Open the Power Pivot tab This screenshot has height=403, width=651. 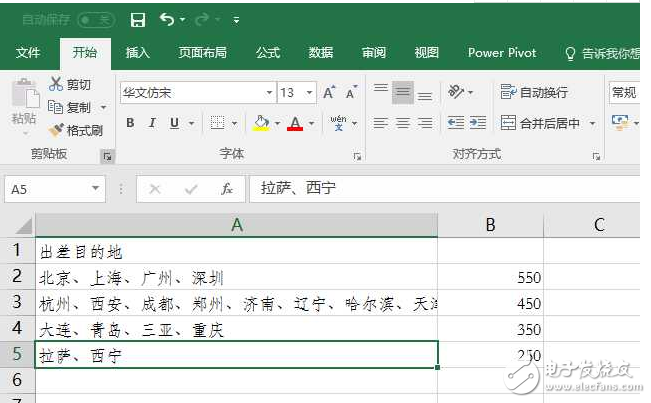point(502,53)
